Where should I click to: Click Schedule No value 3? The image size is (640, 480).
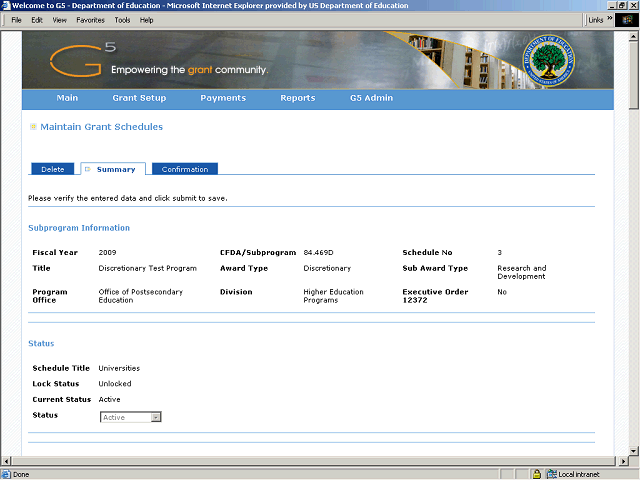(x=499, y=252)
